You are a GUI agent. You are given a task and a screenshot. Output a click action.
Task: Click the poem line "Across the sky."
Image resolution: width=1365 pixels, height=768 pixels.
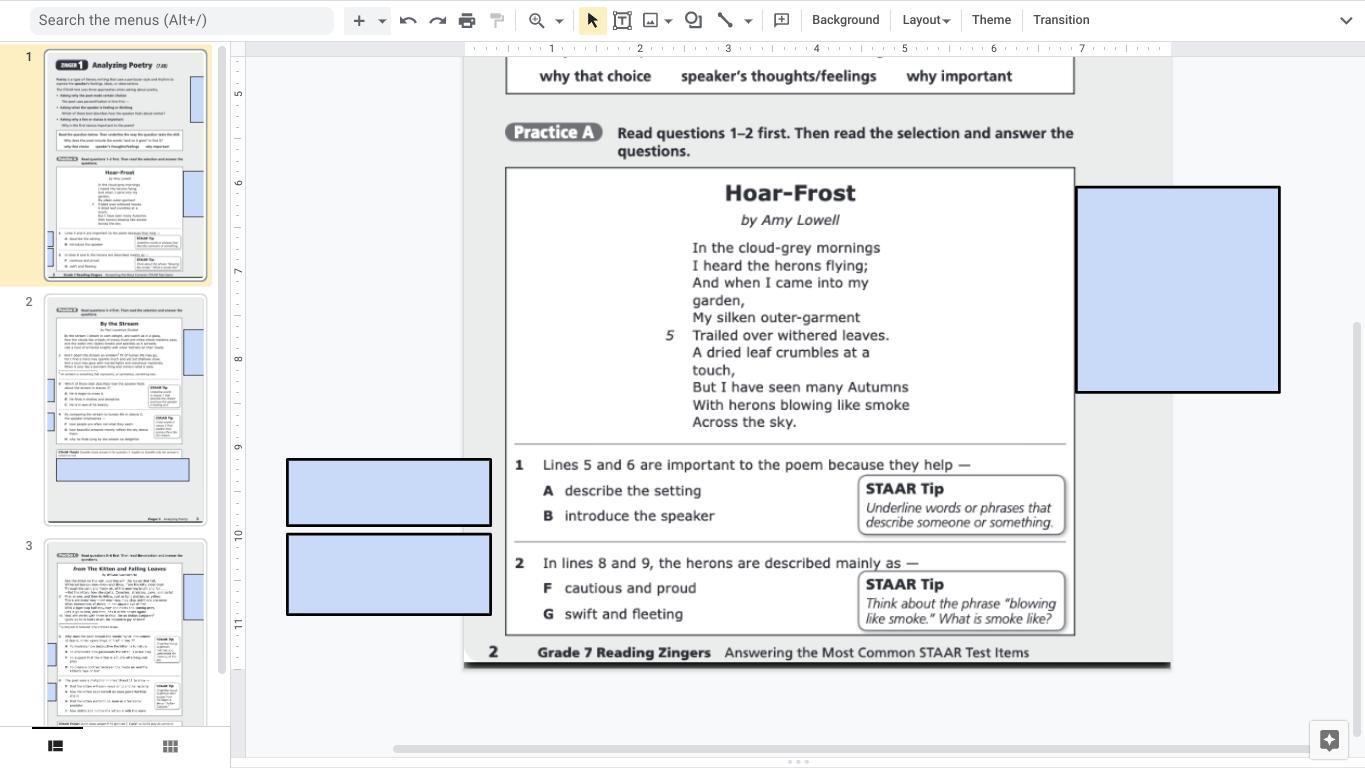744,422
